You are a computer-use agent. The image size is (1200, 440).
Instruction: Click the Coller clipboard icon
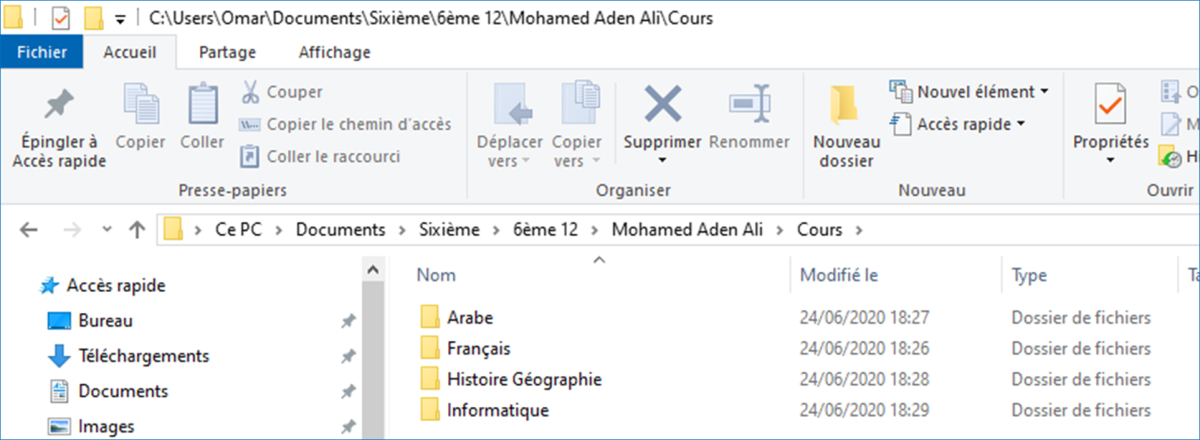[202, 103]
